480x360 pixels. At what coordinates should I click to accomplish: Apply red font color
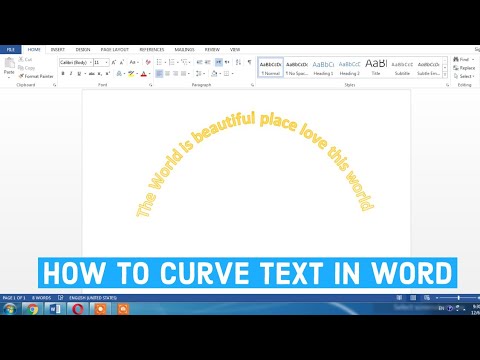coord(144,74)
